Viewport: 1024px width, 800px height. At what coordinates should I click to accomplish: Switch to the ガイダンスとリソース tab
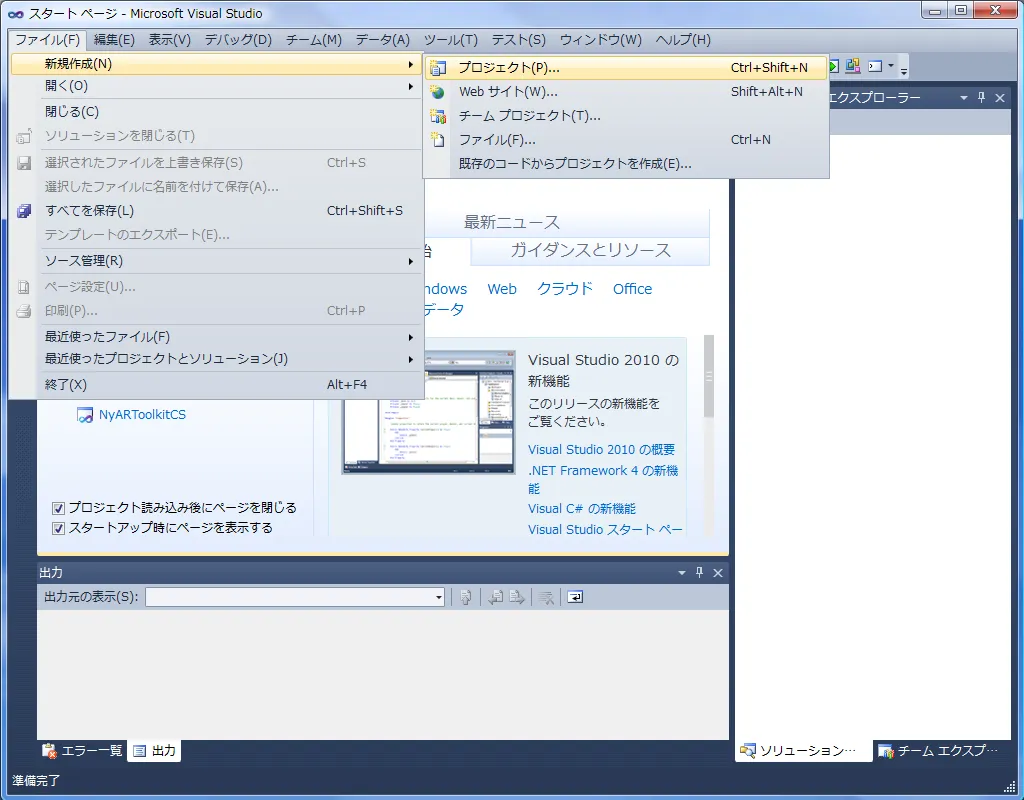pyautogui.click(x=590, y=251)
